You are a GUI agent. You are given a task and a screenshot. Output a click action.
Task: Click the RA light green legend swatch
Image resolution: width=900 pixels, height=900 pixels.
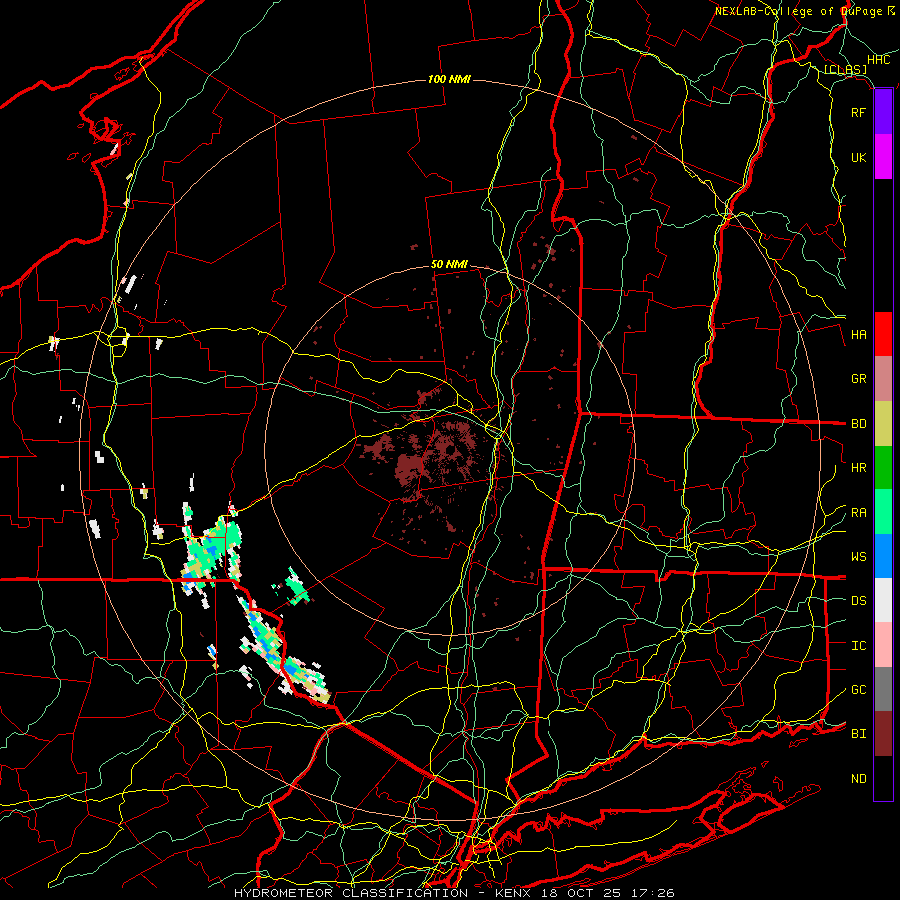[883, 512]
